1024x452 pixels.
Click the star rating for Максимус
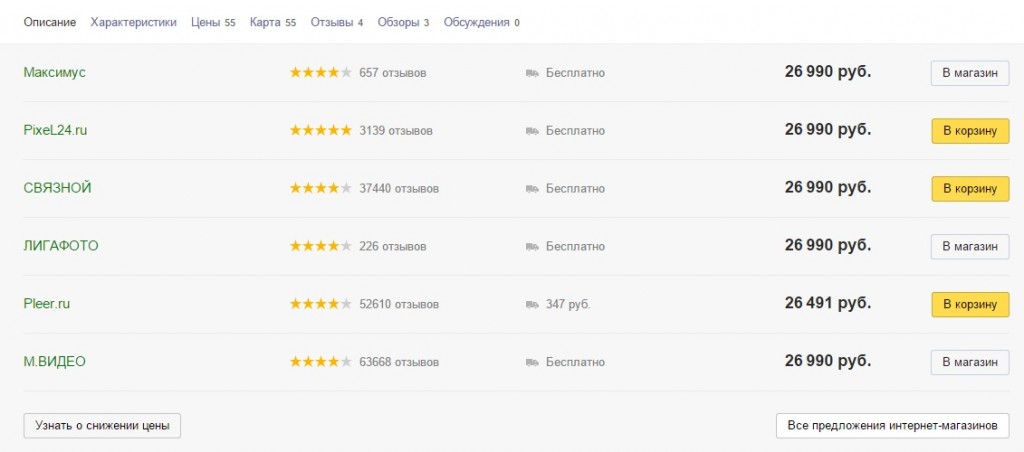(x=320, y=73)
